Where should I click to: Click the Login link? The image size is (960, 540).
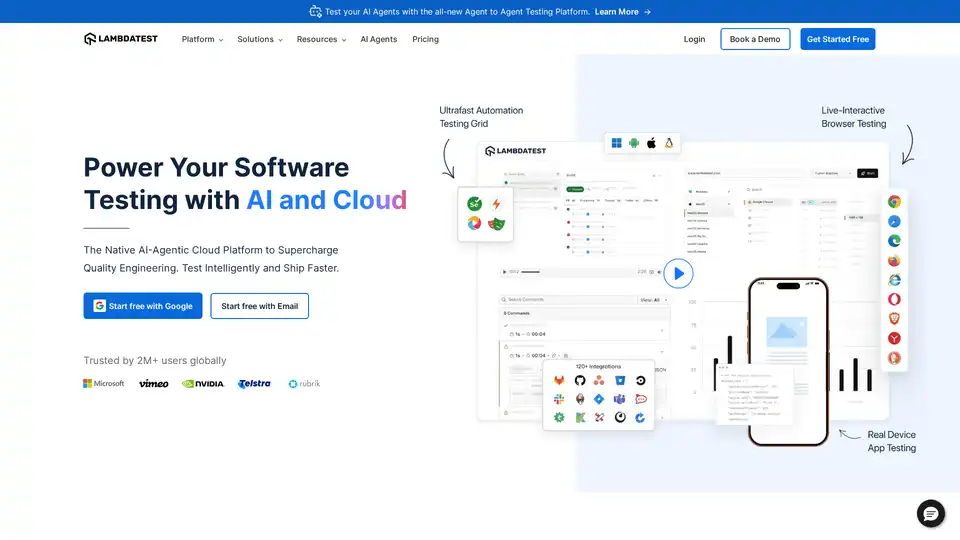[694, 39]
